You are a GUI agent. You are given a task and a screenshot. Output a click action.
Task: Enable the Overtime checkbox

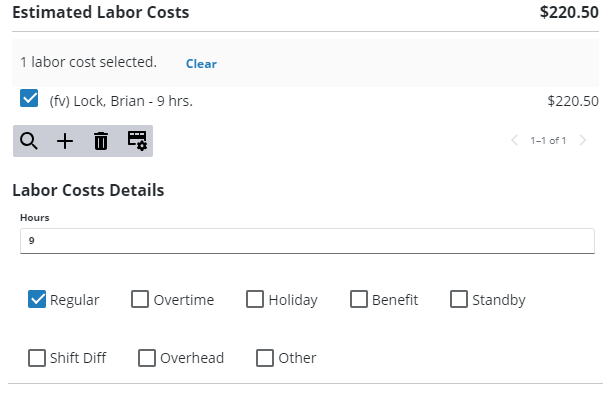click(x=141, y=299)
